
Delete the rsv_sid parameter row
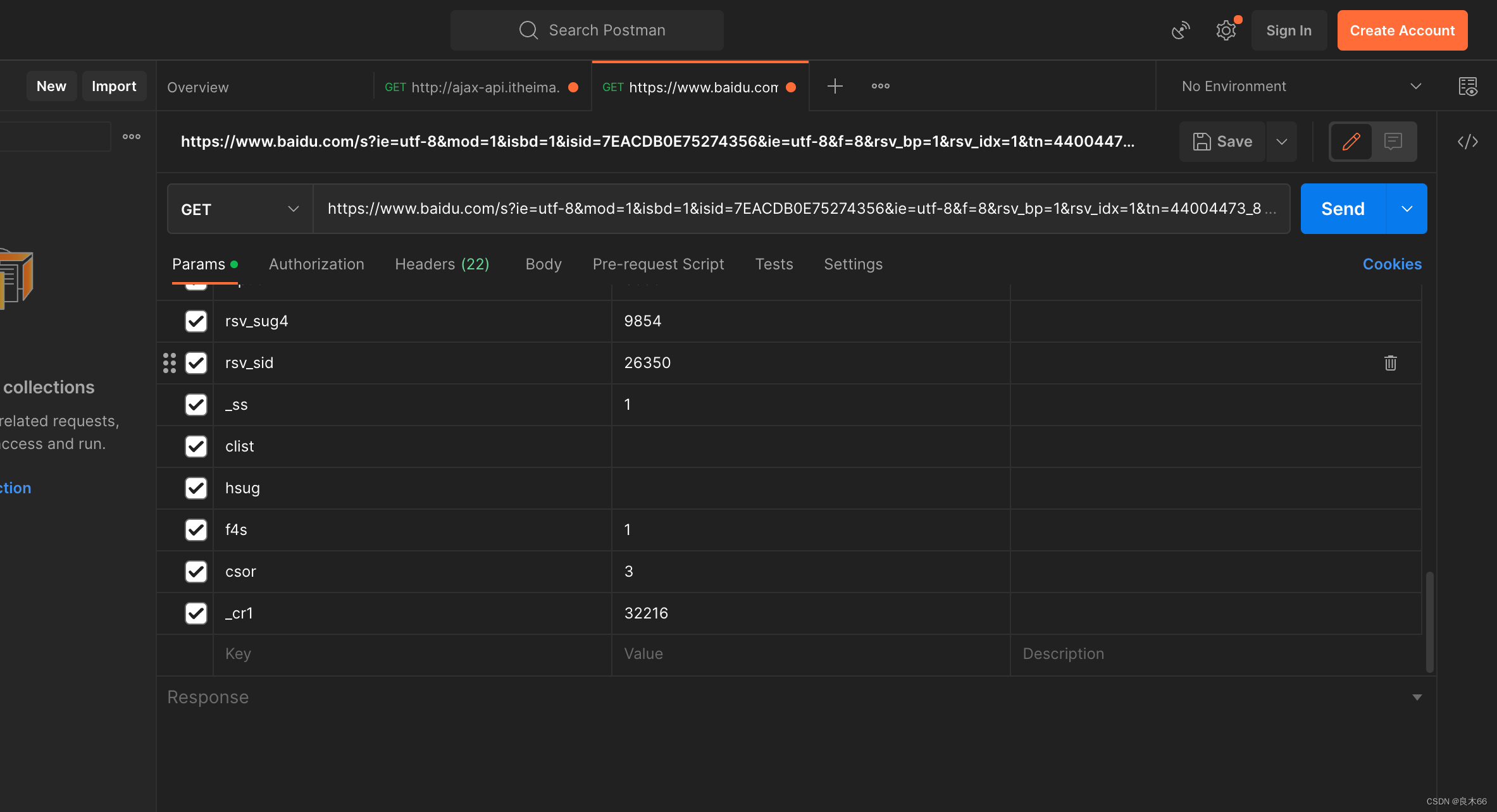tap(1390, 363)
